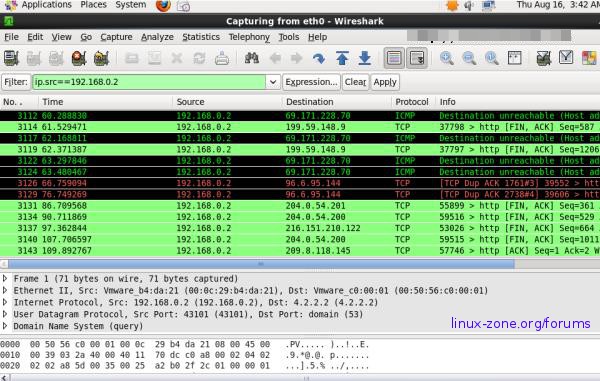Expand the Frame 1 details row
Screen dimensions: 600x381
pyautogui.click(x=5, y=278)
